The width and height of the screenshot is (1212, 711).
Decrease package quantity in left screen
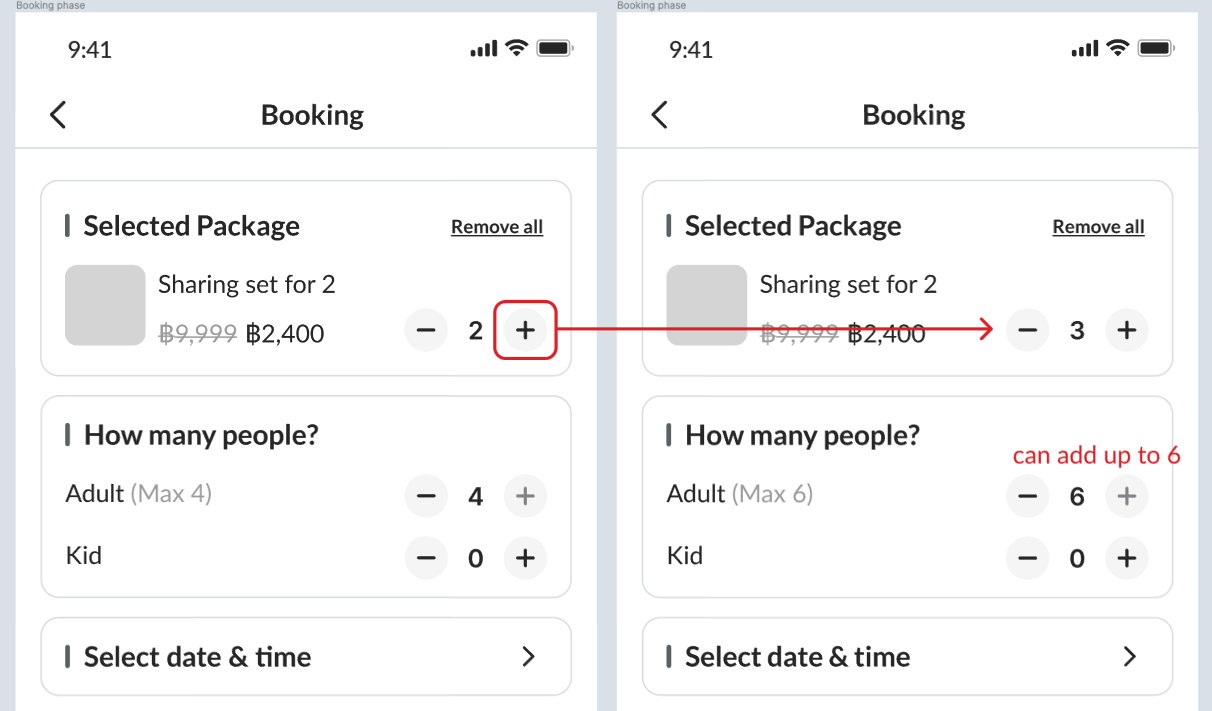click(x=426, y=330)
